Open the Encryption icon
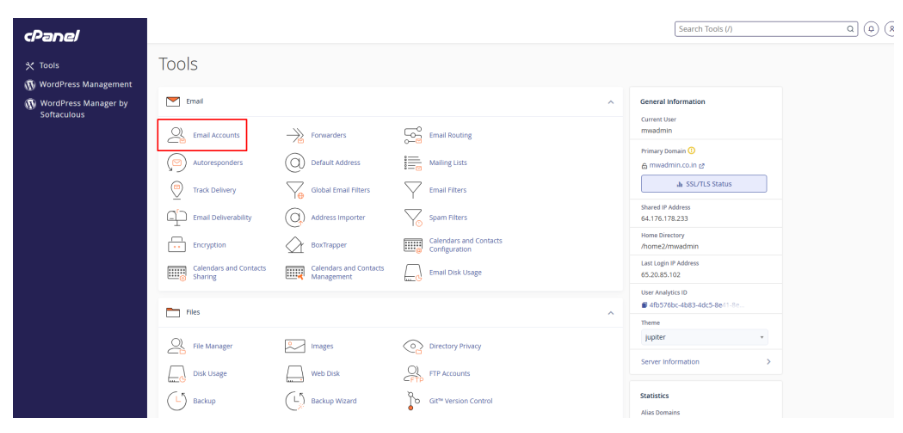Image resolution: width=903 pixels, height=433 pixels. pyautogui.click(x=176, y=245)
